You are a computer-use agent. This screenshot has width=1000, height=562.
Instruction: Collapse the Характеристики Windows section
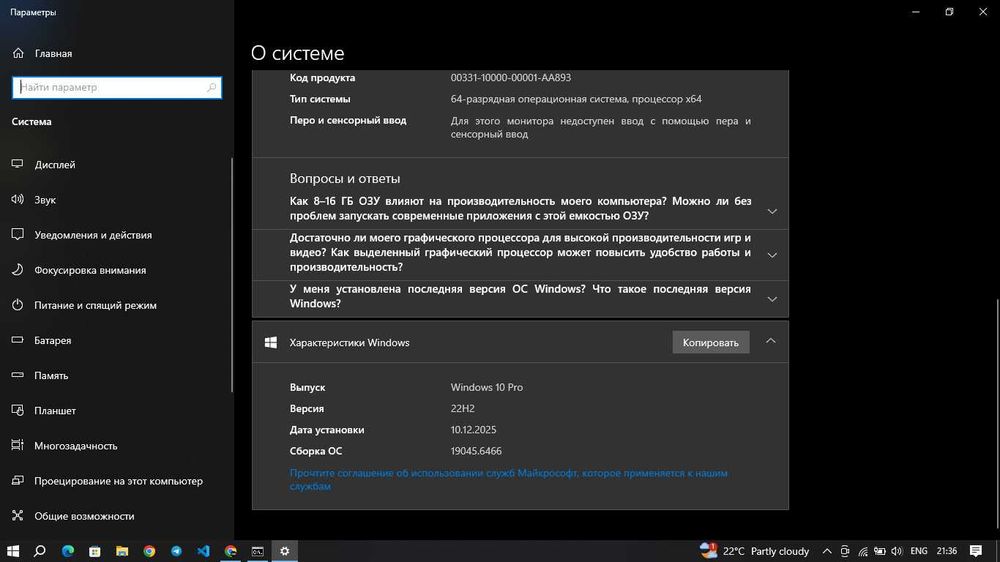pyautogui.click(x=771, y=341)
